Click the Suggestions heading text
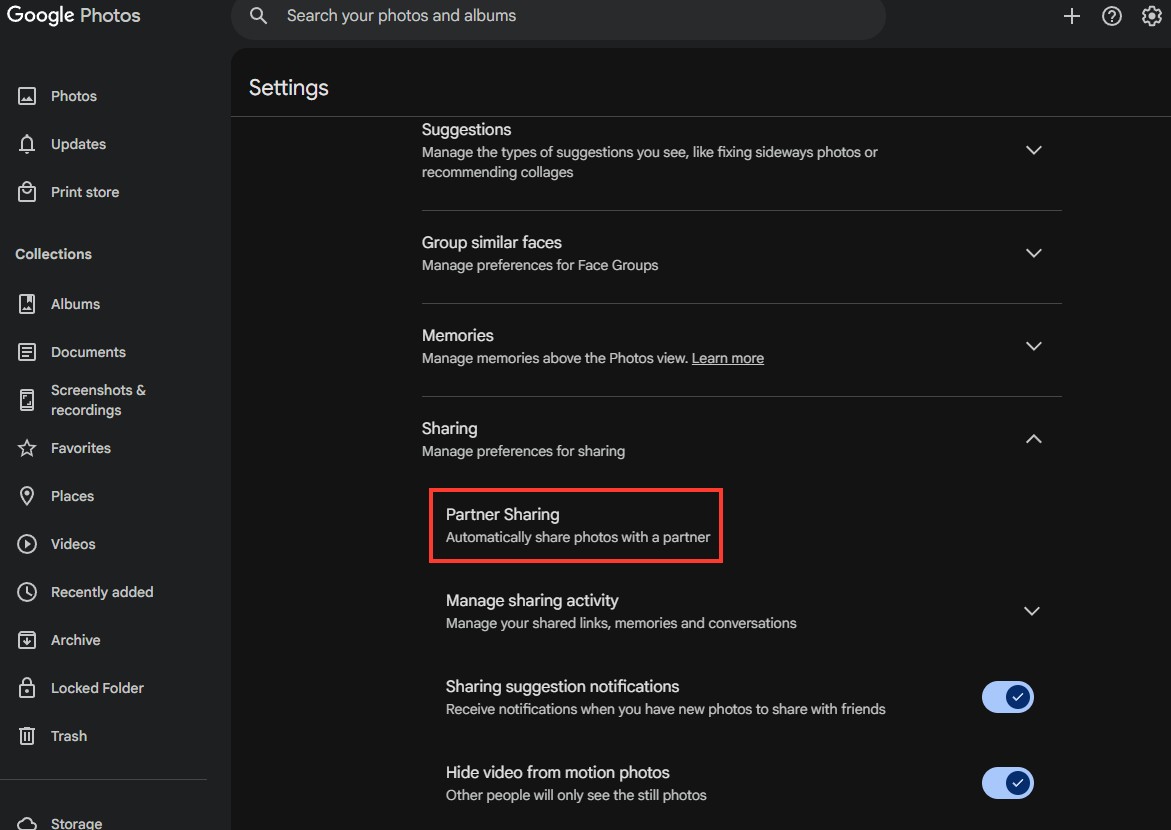Viewport: 1171px width, 830px height. [466, 129]
